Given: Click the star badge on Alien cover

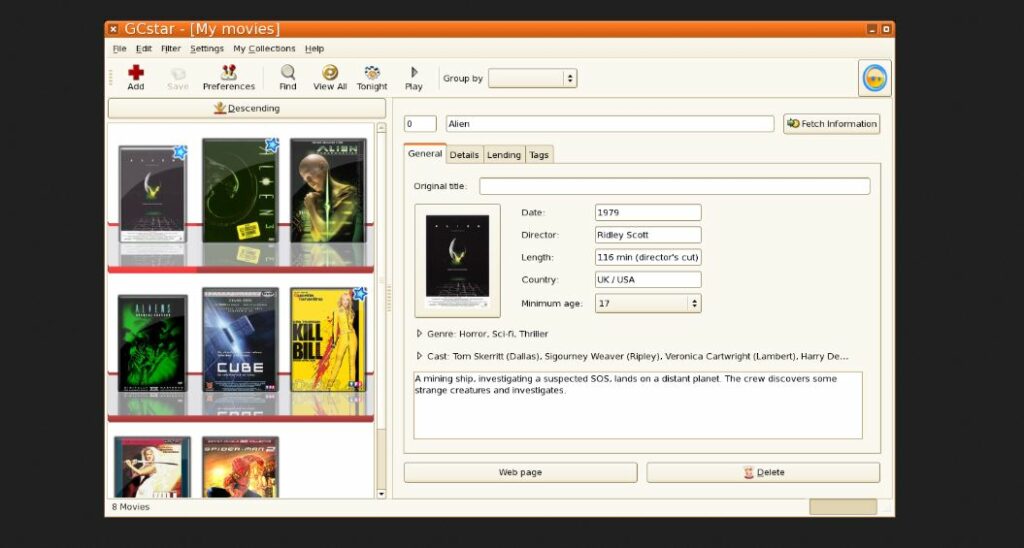Looking at the screenshot, I should [x=180, y=152].
